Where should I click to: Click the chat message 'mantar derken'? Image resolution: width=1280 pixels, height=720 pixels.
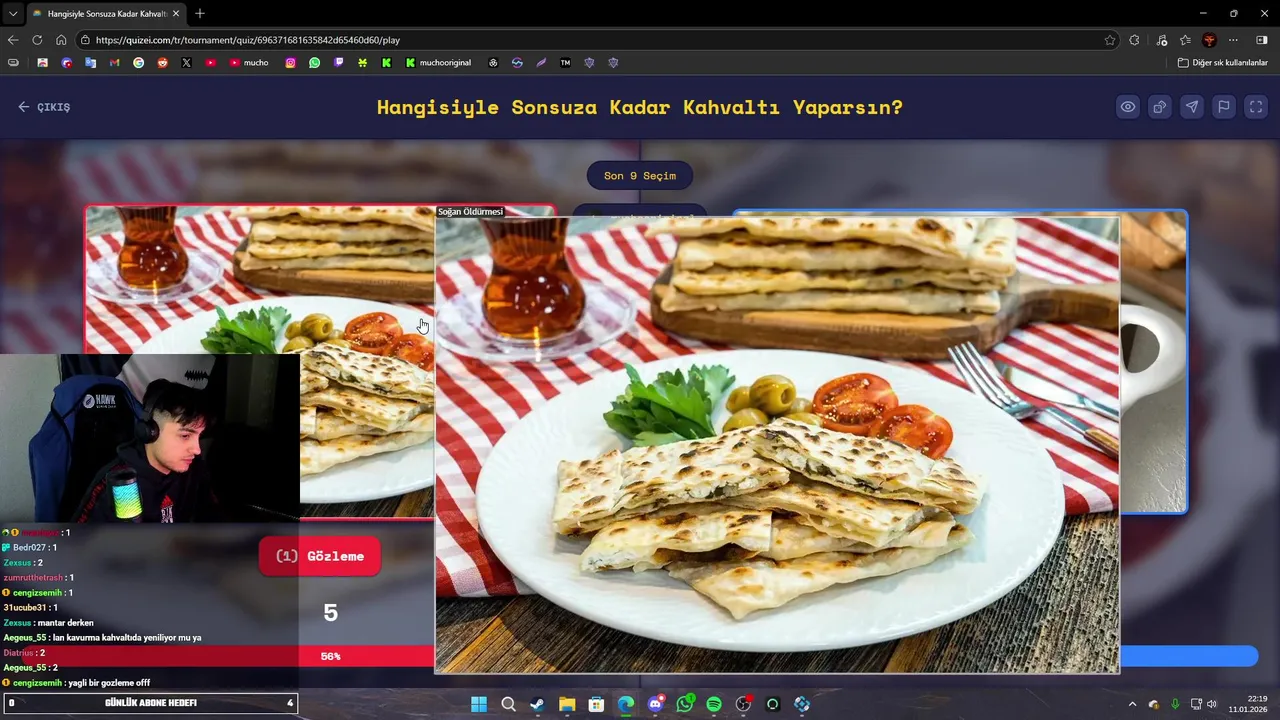pyautogui.click(x=65, y=623)
